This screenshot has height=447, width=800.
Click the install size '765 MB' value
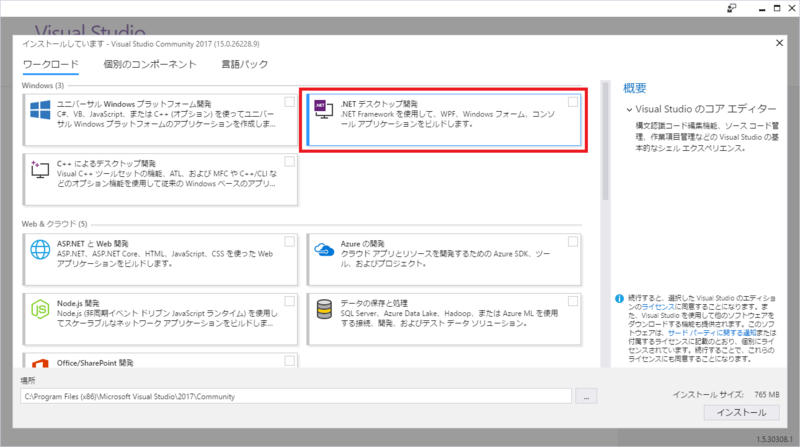tap(767, 395)
